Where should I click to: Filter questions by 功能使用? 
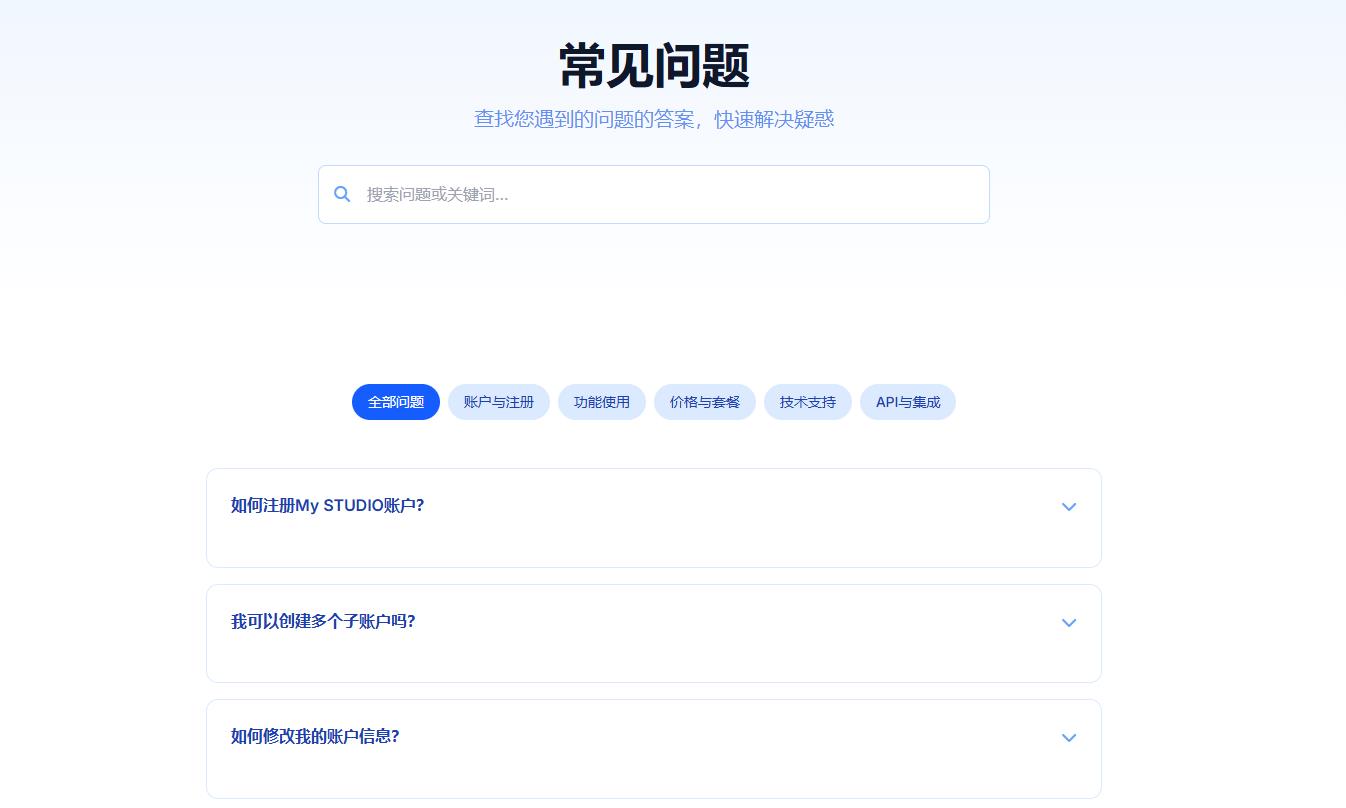click(x=602, y=402)
